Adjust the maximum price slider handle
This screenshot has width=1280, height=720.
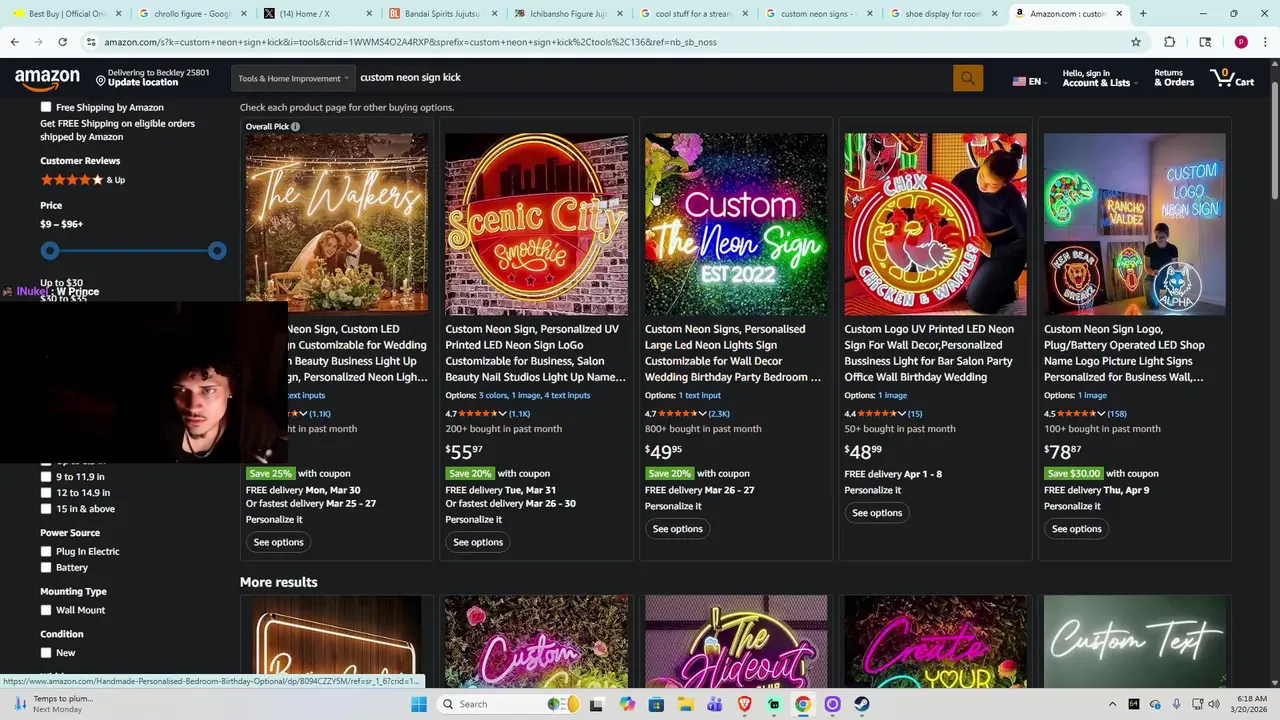pyautogui.click(x=217, y=251)
